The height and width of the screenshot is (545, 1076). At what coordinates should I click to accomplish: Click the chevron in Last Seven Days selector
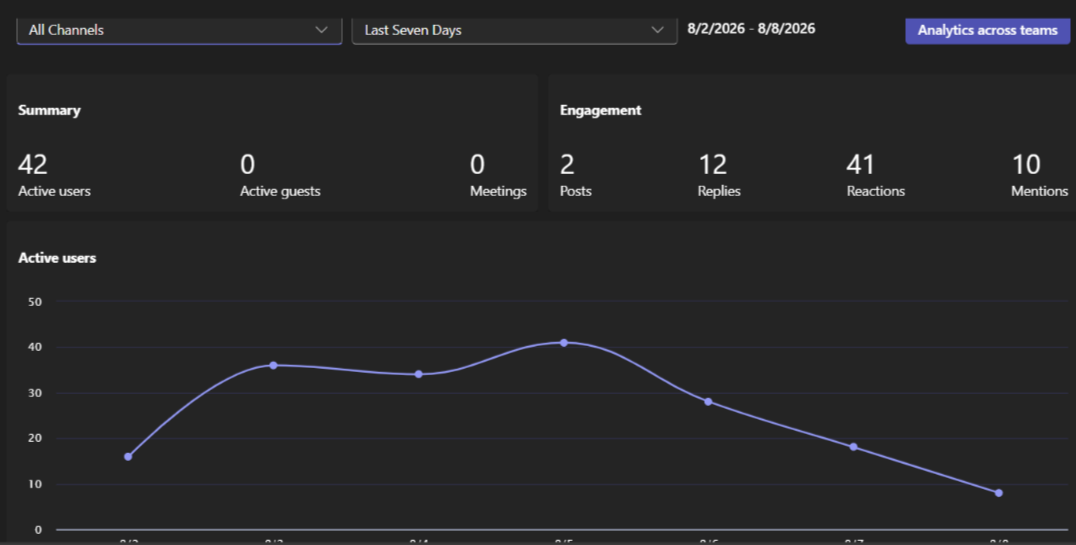[x=657, y=30]
